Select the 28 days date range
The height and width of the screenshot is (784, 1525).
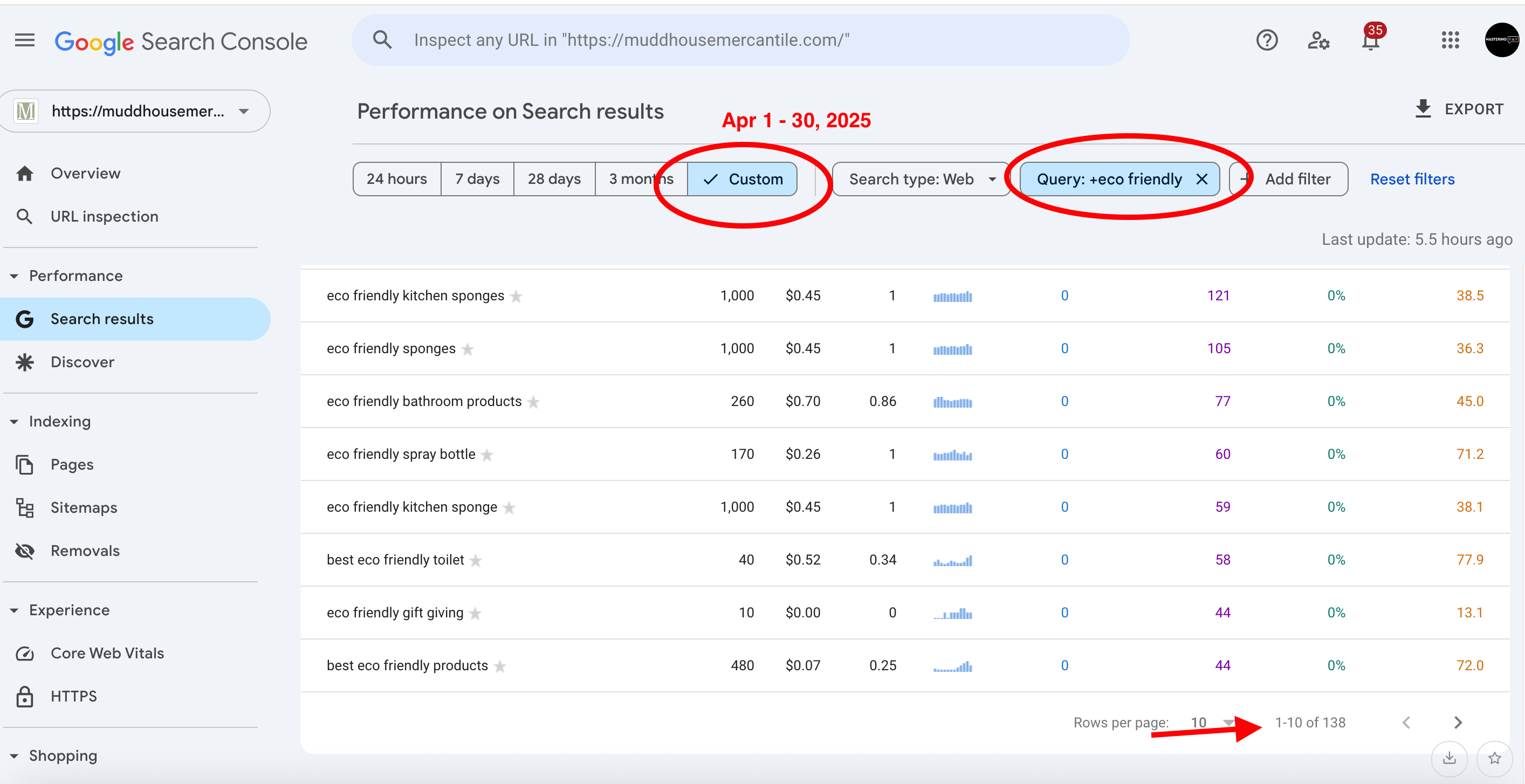[553, 179]
